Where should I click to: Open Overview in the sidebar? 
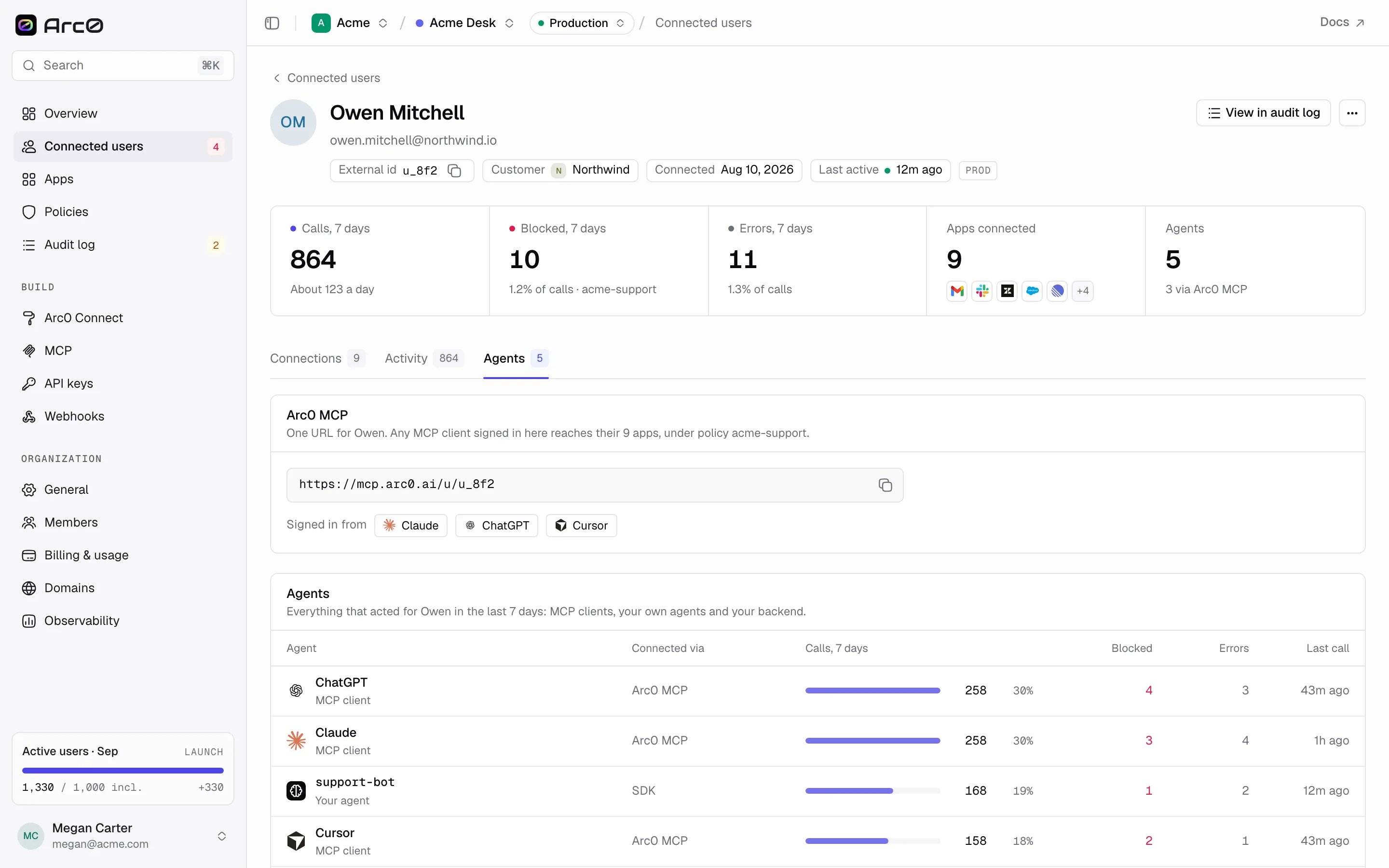pos(123,114)
